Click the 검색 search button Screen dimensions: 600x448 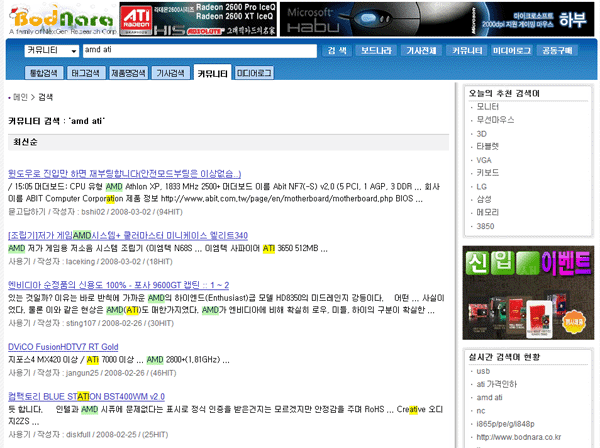point(337,51)
